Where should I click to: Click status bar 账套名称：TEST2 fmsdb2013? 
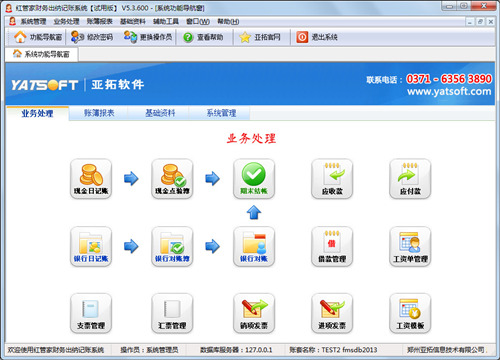(333, 350)
